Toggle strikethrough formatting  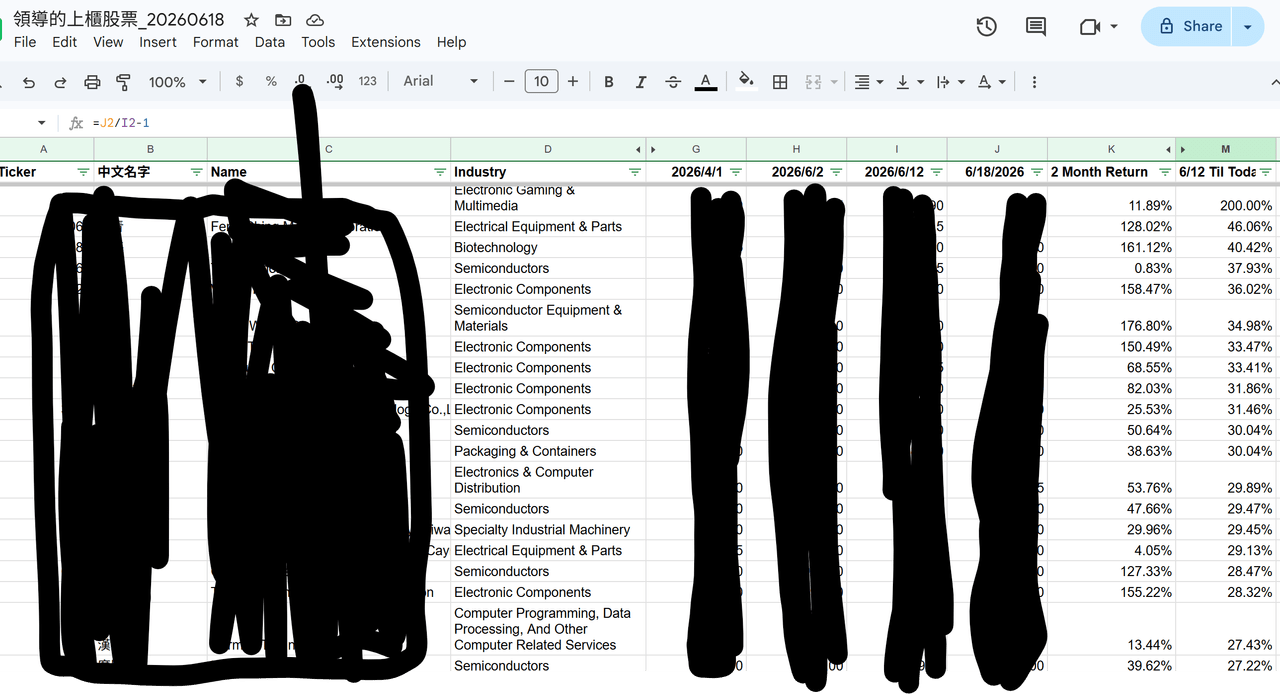[x=673, y=82]
